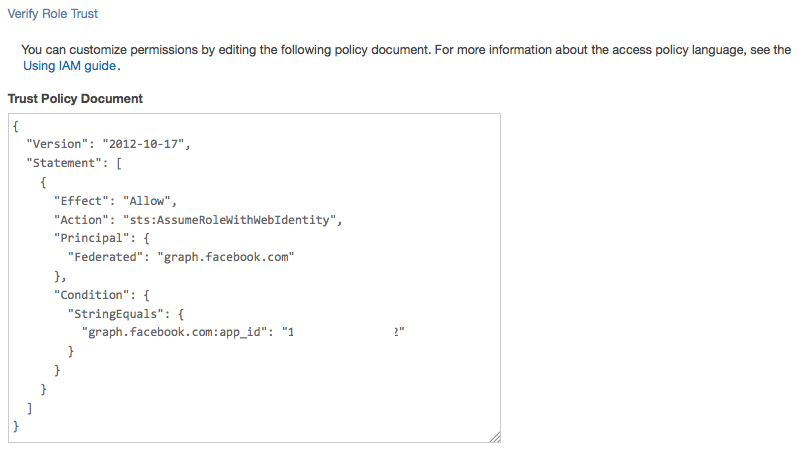Open the Verify Role Trust link
Image resolution: width=804 pixels, height=456 pixels.
click(x=53, y=15)
